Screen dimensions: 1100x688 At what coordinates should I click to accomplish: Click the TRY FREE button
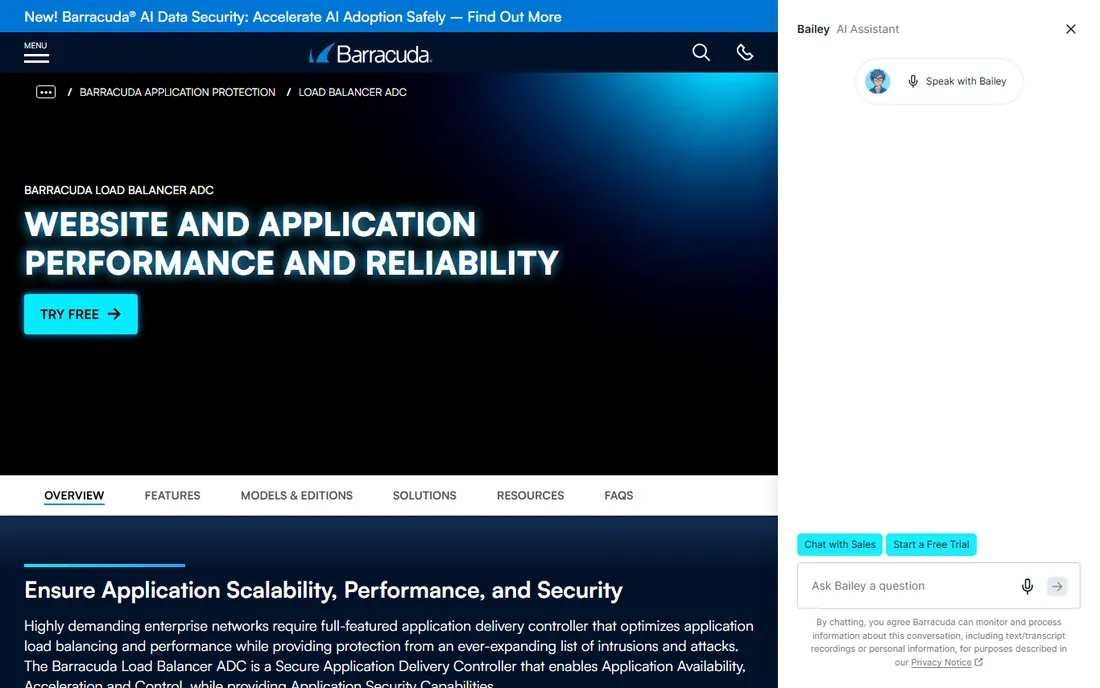pyautogui.click(x=81, y=314)
